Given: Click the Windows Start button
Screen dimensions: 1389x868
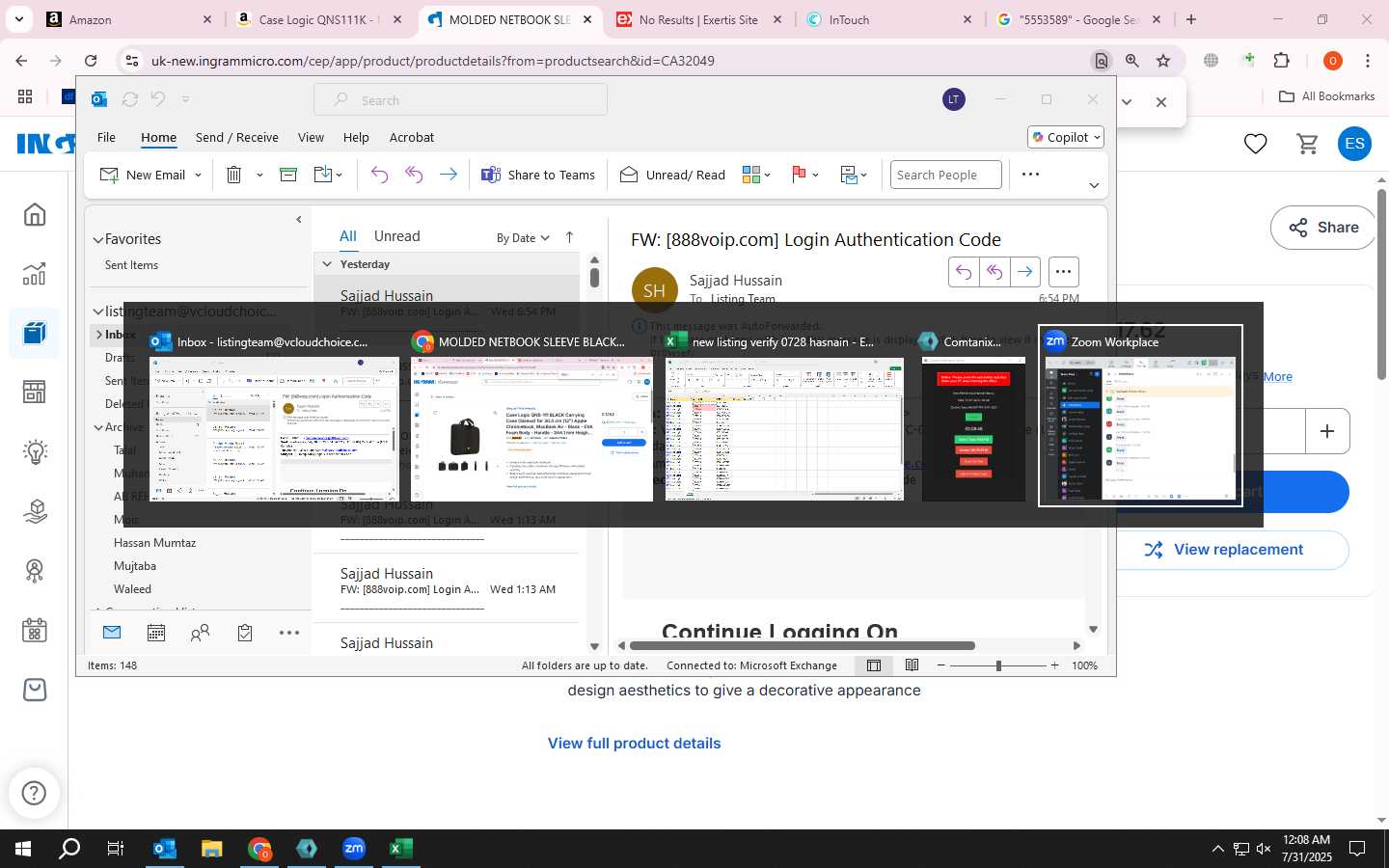Looking at the screenshot, I should (x=22, y=849).
